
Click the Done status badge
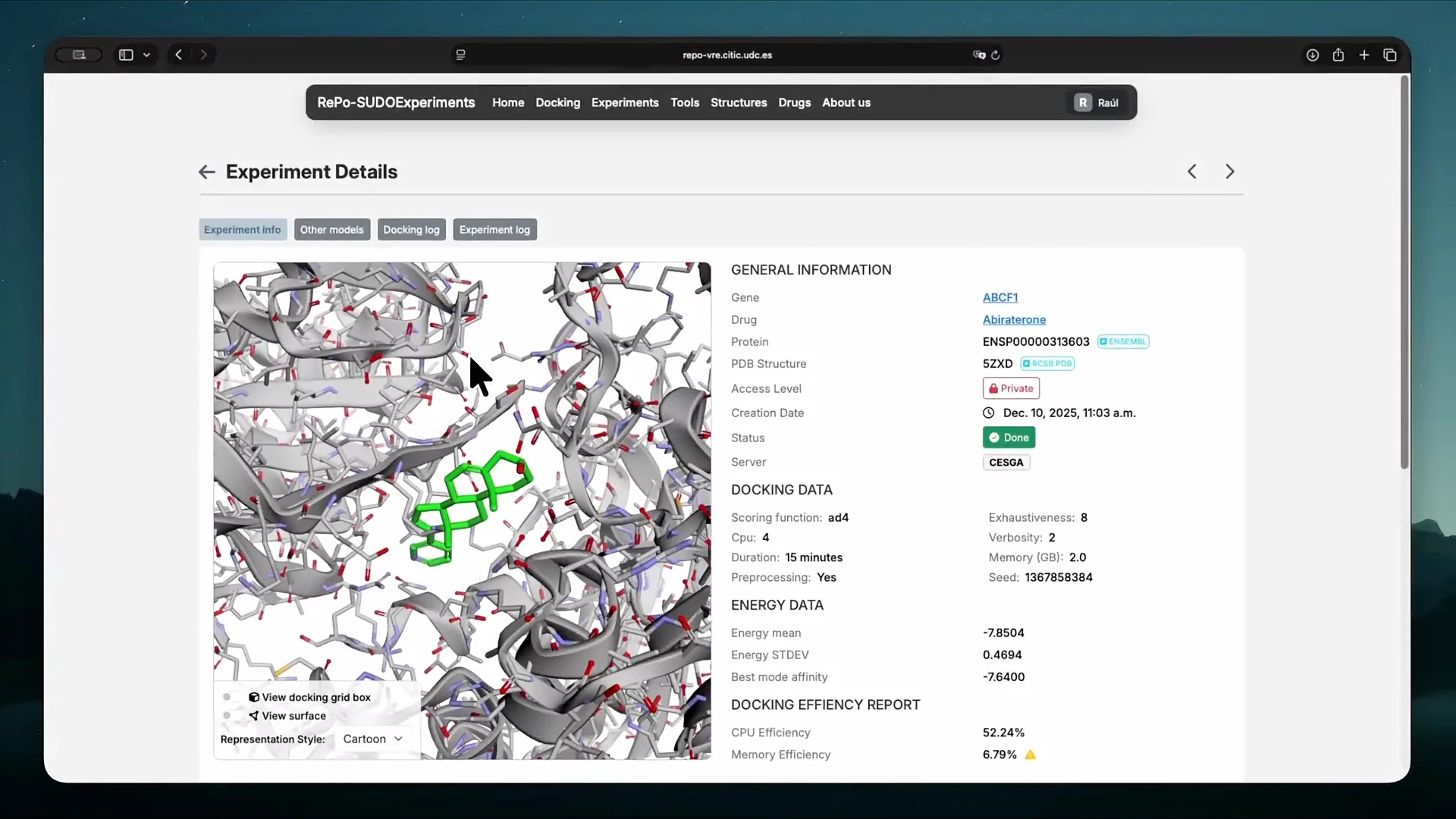tap(1009, 438)
